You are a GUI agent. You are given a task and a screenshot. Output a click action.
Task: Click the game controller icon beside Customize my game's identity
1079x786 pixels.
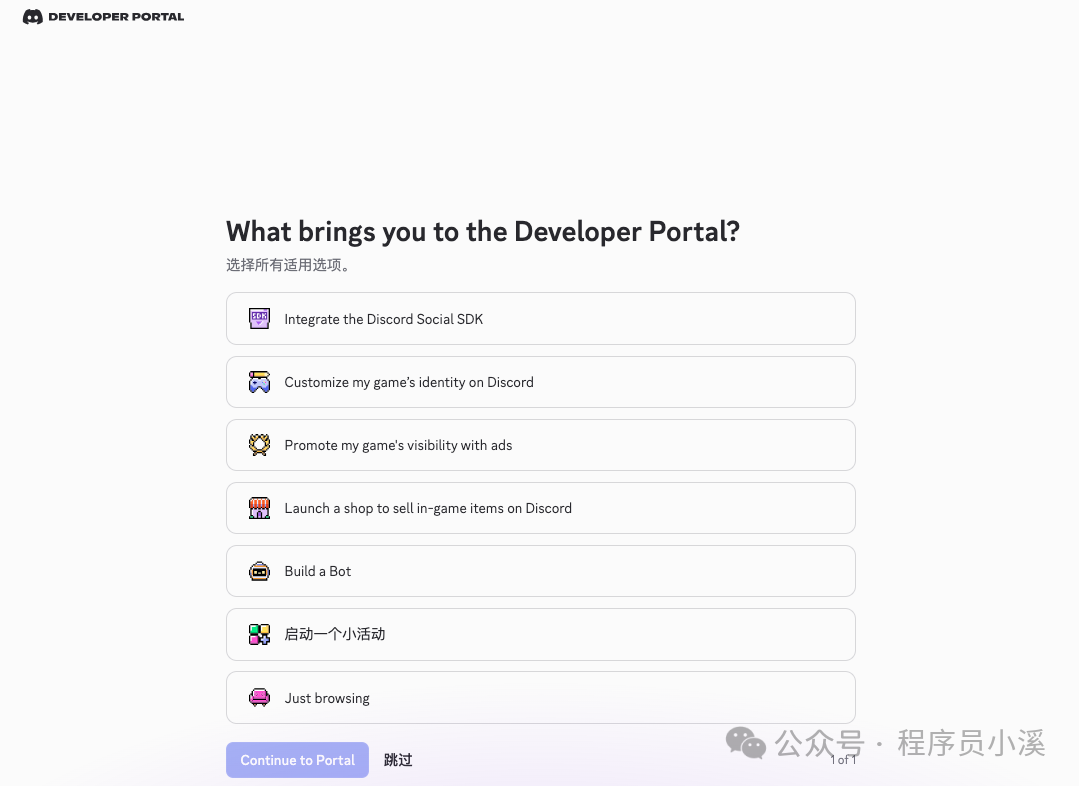coord(259,382)
